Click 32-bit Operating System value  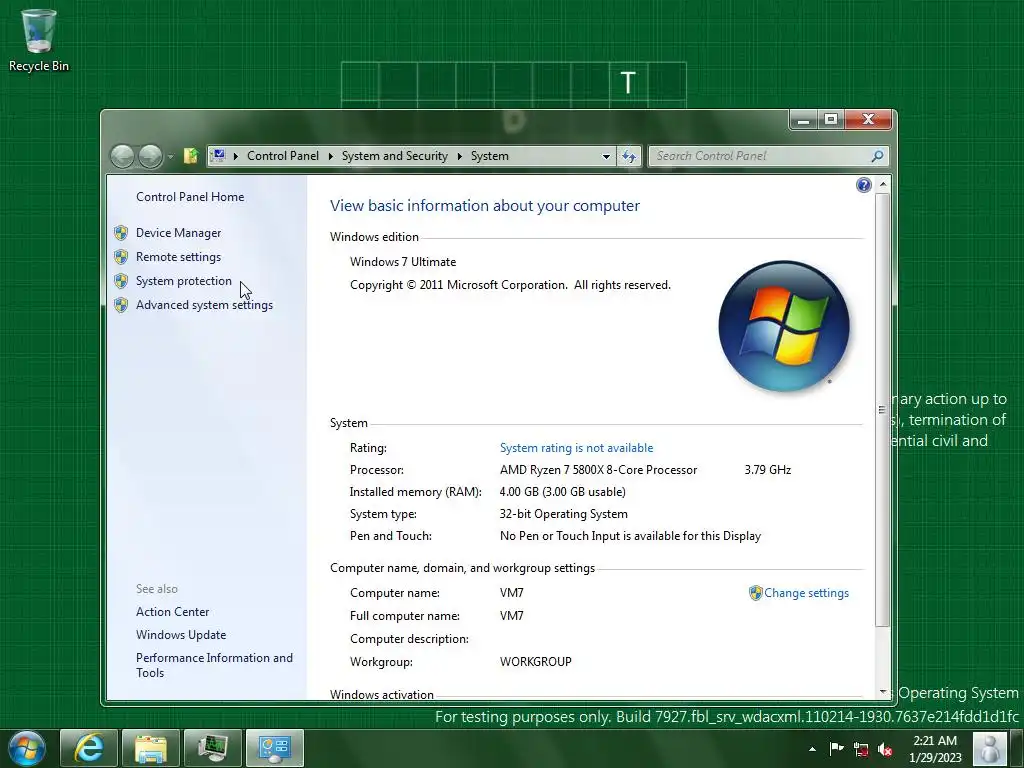[x=564, y=514]
